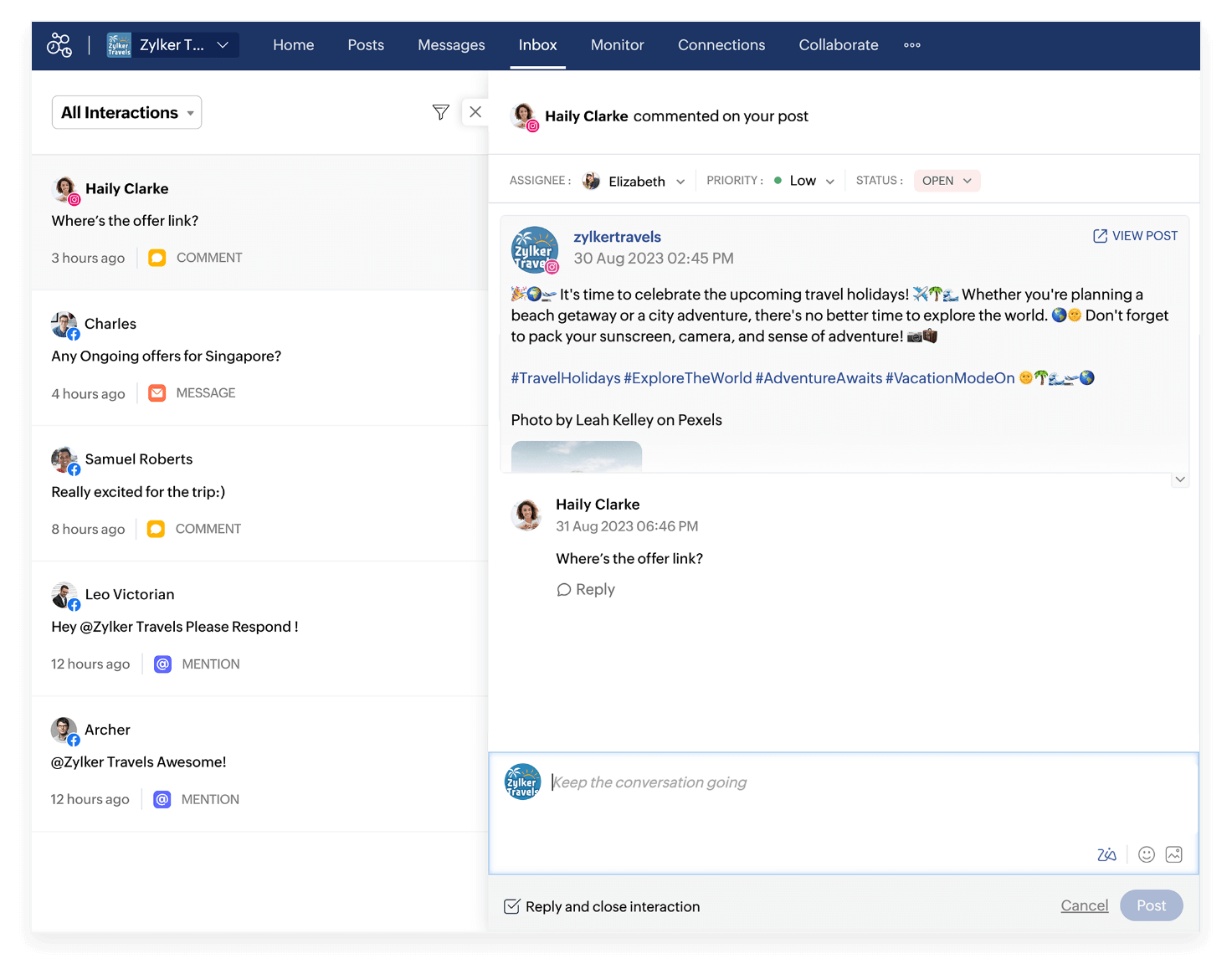Click the Cancel link
The image size is (1232, 974).
pyautogui.click(x=1084, y=905)
